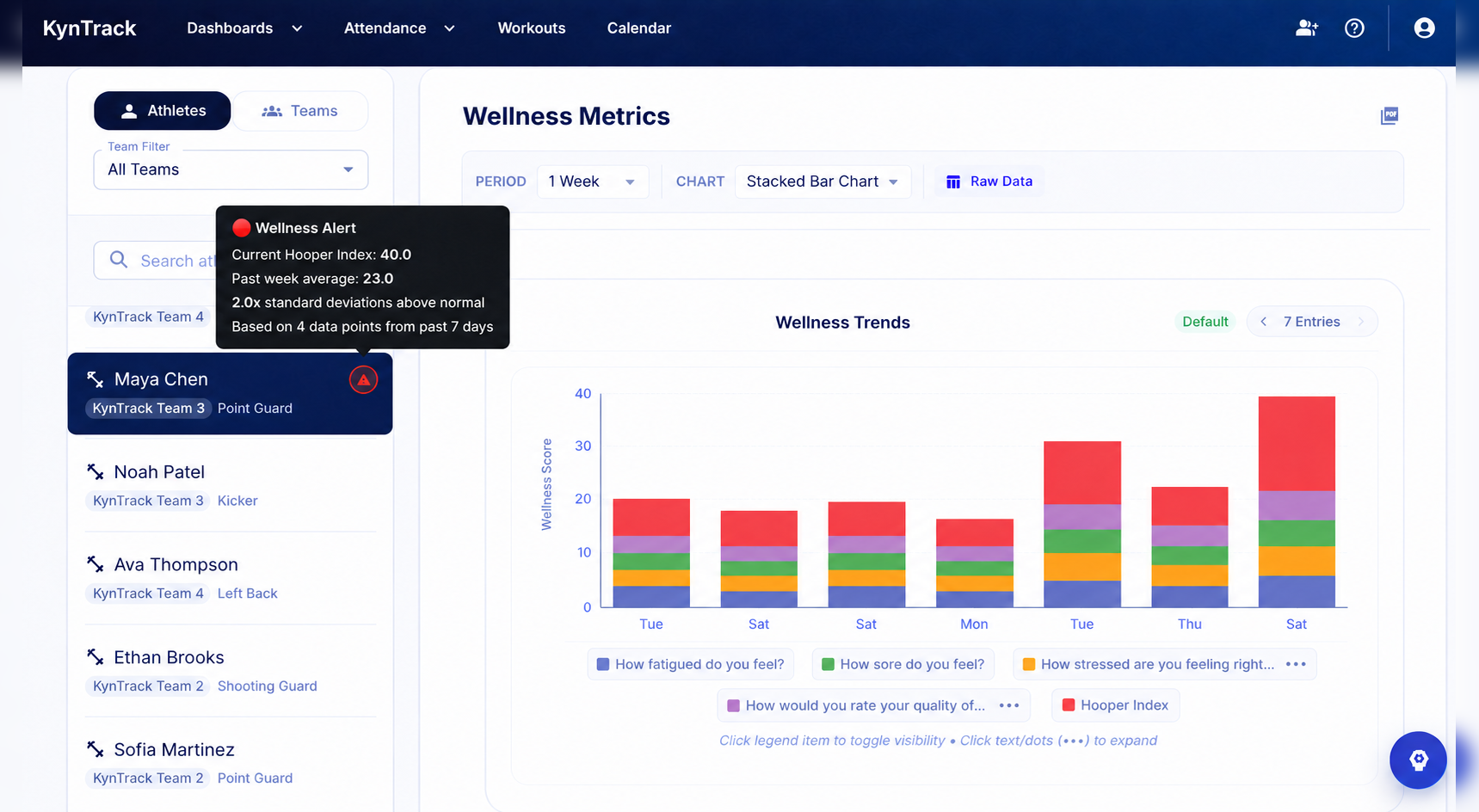Click the 7 Entries label

pos(1311,322)
